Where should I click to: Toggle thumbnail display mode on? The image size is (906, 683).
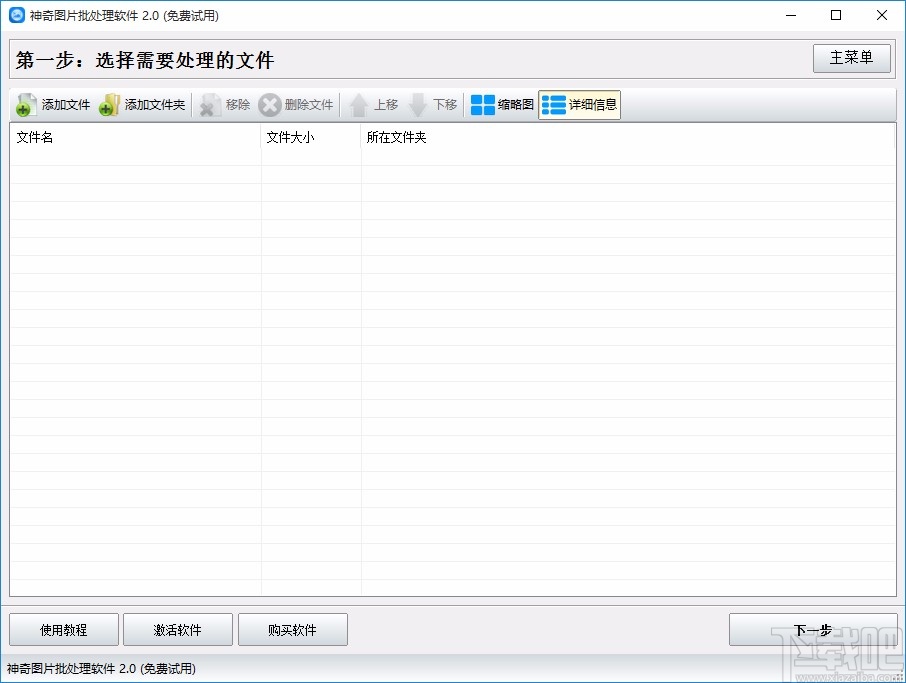click(500, 104)
